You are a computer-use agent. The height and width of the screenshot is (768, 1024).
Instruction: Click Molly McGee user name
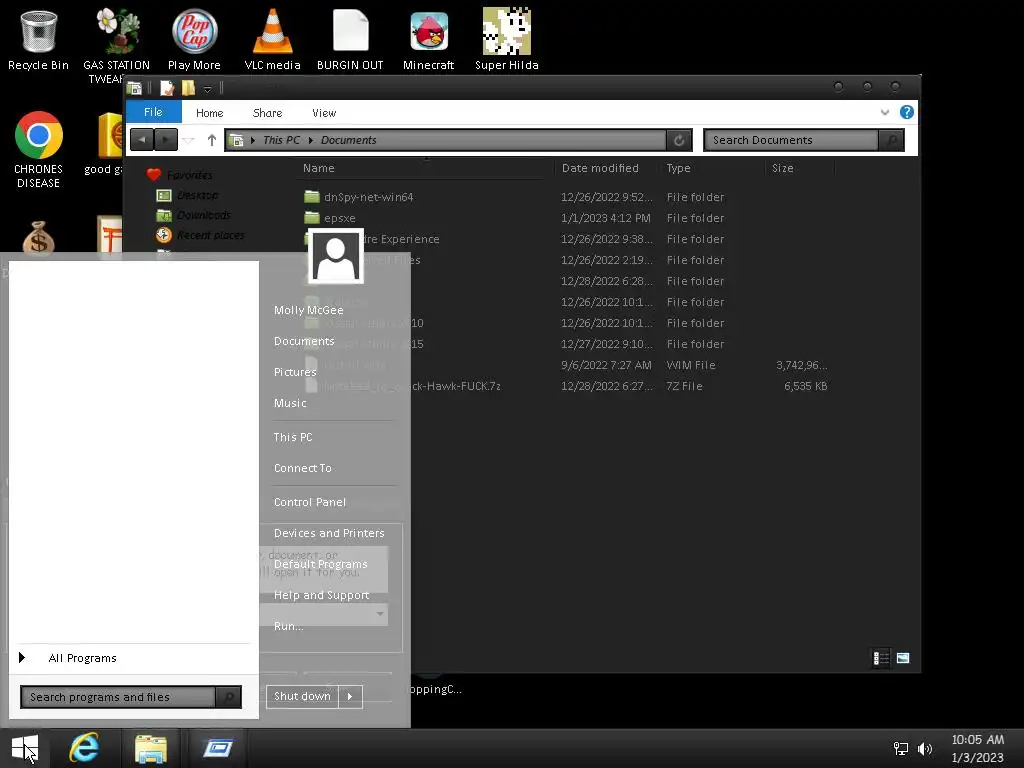point(308,310)
